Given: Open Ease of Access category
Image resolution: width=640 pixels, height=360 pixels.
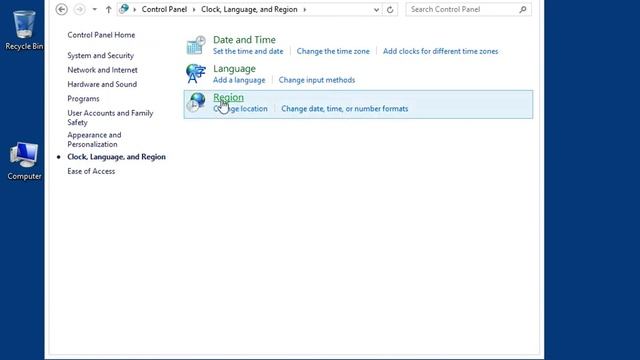Looking at the screenshot, I should (x=91, y=171).
